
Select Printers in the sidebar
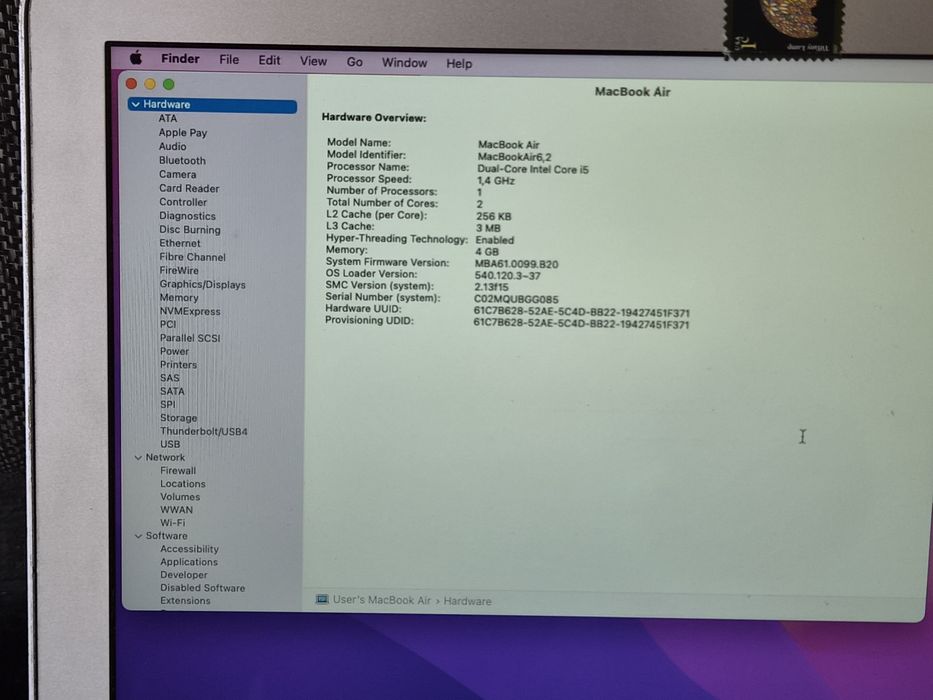[x=179, y=365]
